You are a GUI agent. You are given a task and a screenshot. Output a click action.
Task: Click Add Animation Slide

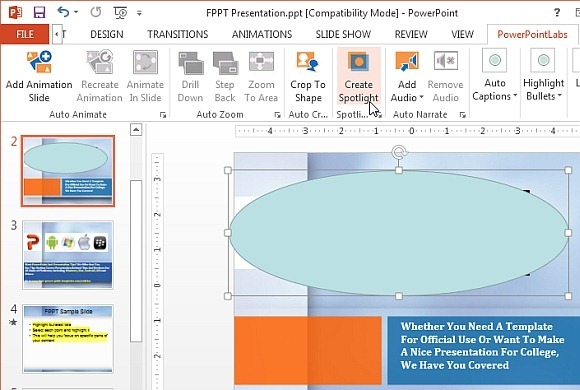coord(39,77)
